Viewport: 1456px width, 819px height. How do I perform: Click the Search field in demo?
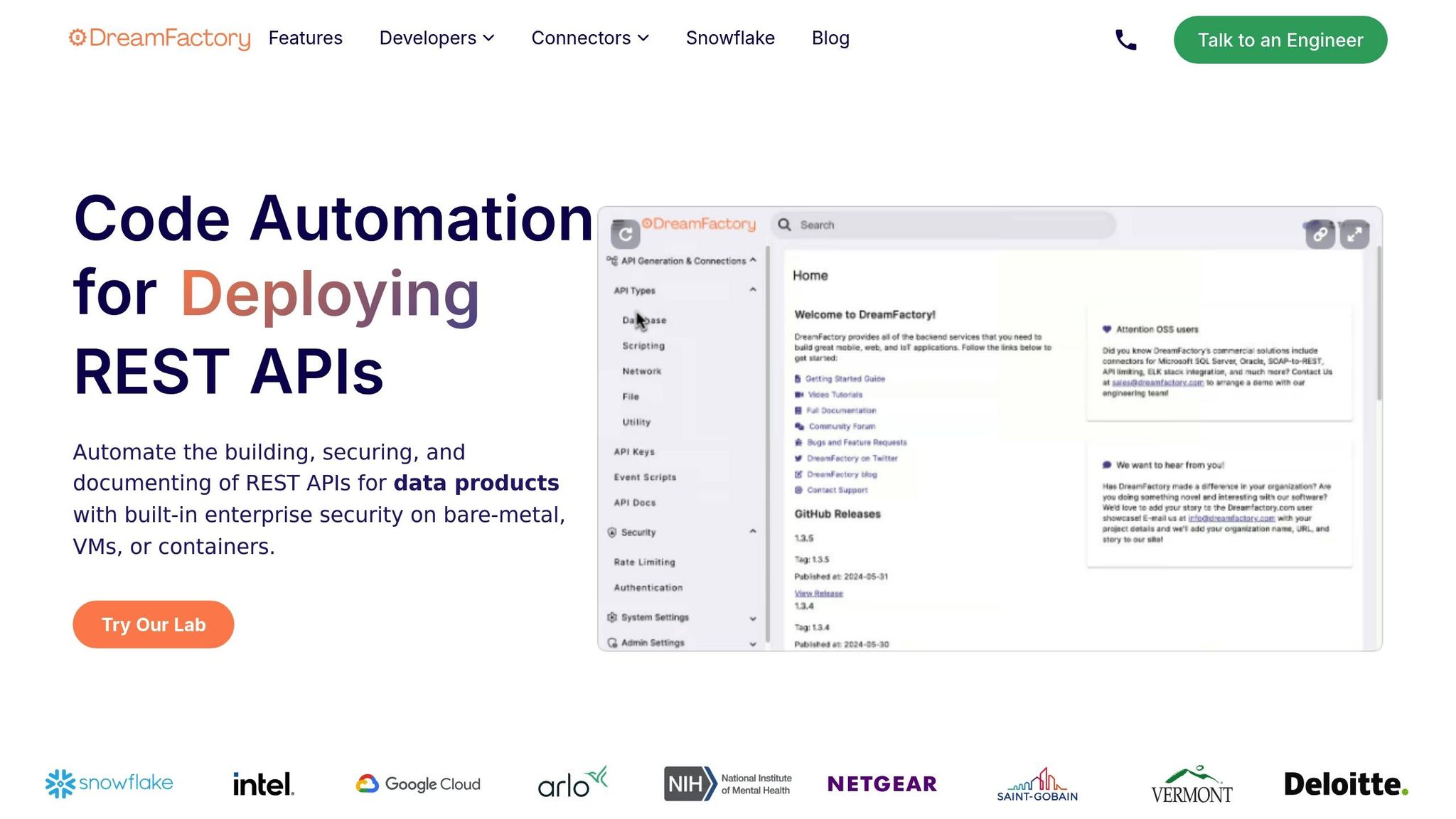pos(946,225)
